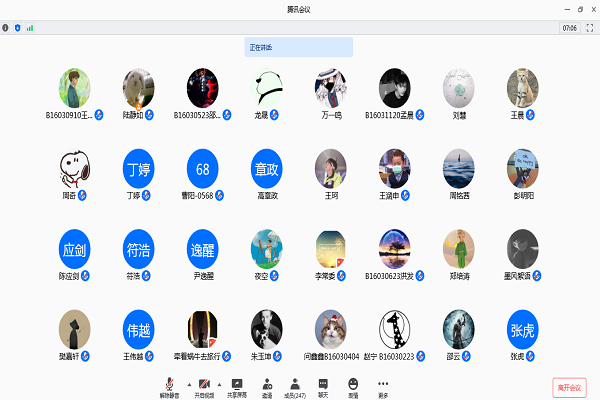Click the red leave meeting (离开会议) button

tap(569, 387)
